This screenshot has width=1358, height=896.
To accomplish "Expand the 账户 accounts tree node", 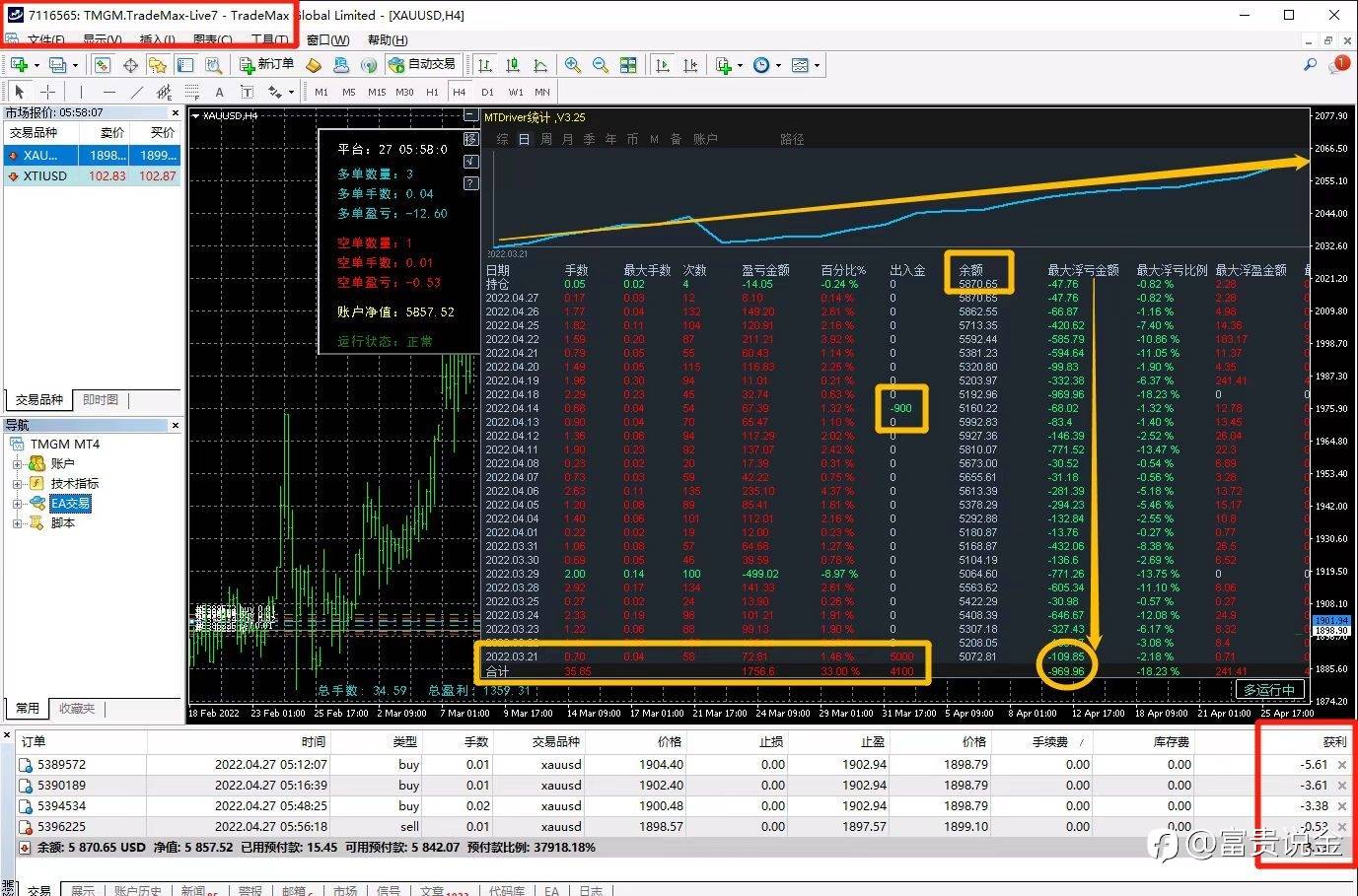I will pos(17,463).
